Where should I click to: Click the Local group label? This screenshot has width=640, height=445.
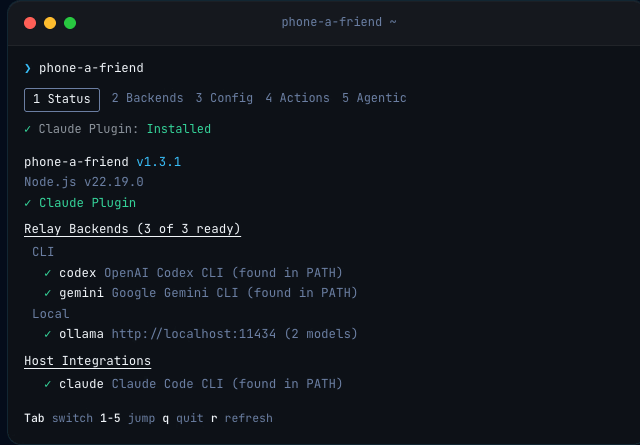pyautogui.click(x=51, y=314)
